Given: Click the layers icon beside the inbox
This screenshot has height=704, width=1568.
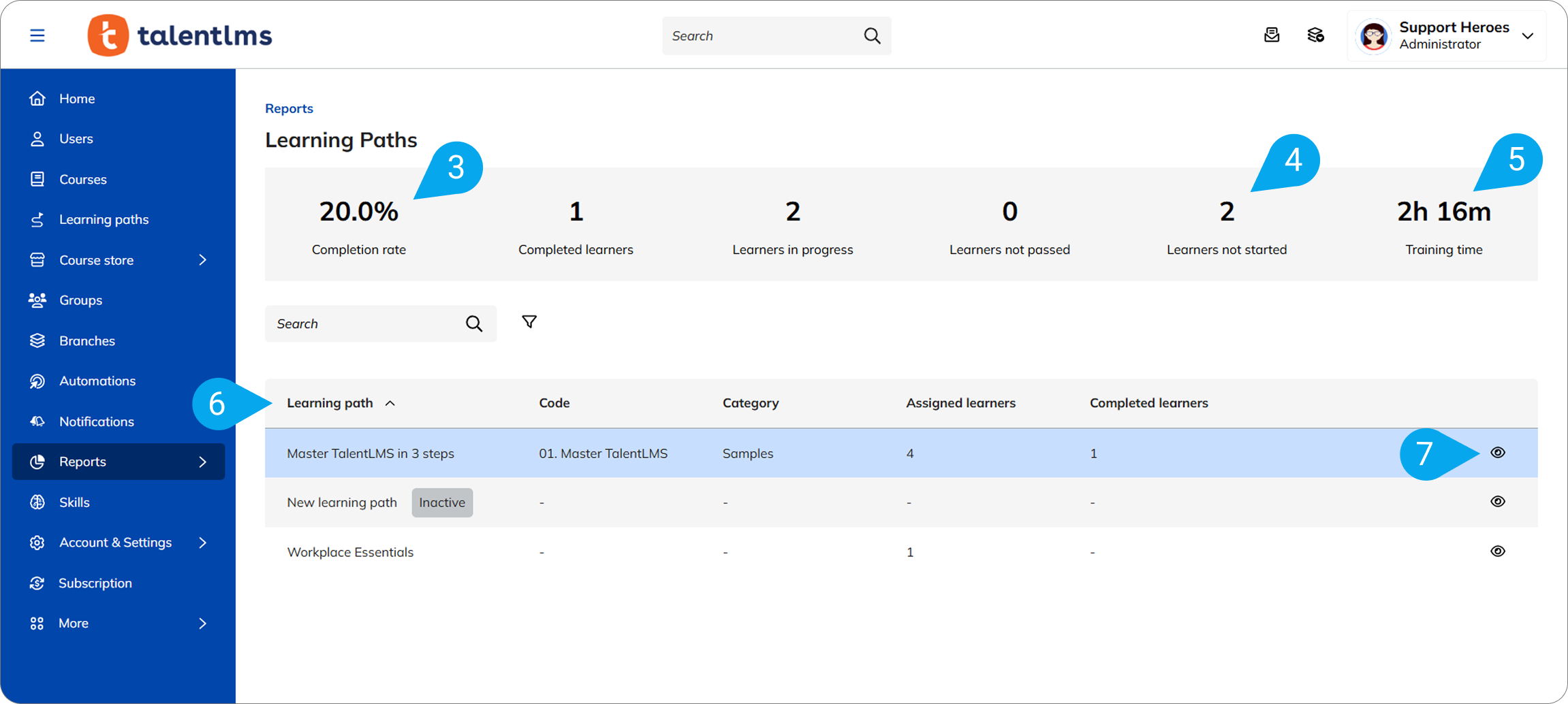Looking at the screenshot, I should (1315, 35).
